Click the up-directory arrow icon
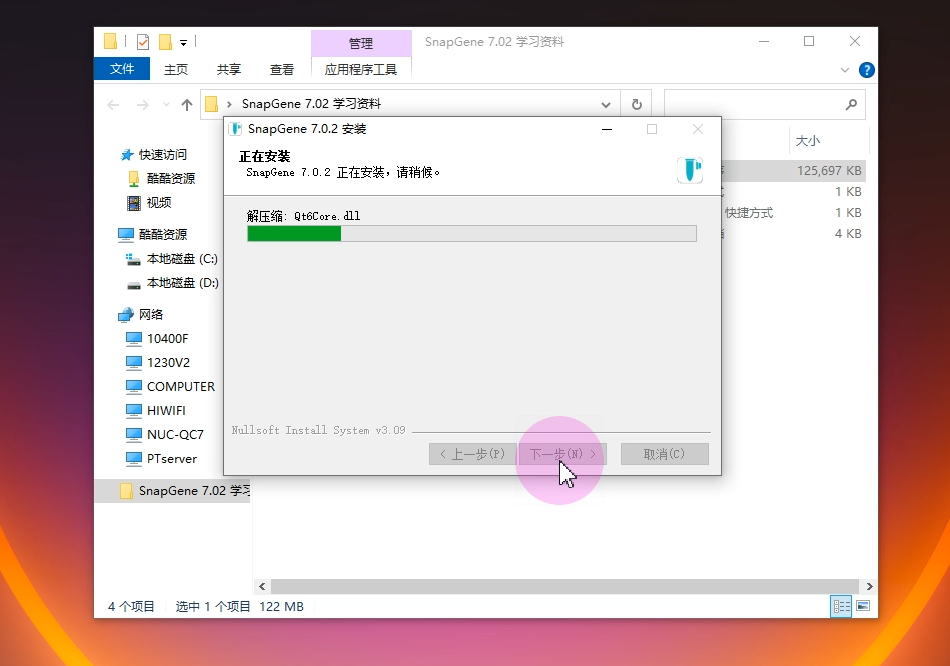 click(186, 104)
